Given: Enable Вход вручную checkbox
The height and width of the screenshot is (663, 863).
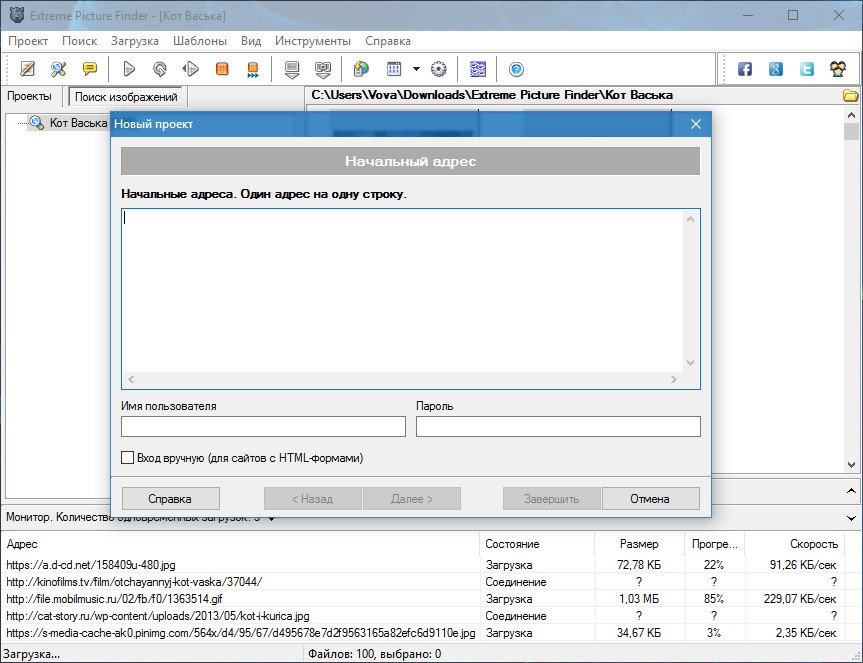Looking at the screenshot, I should (x=127, y=458).
